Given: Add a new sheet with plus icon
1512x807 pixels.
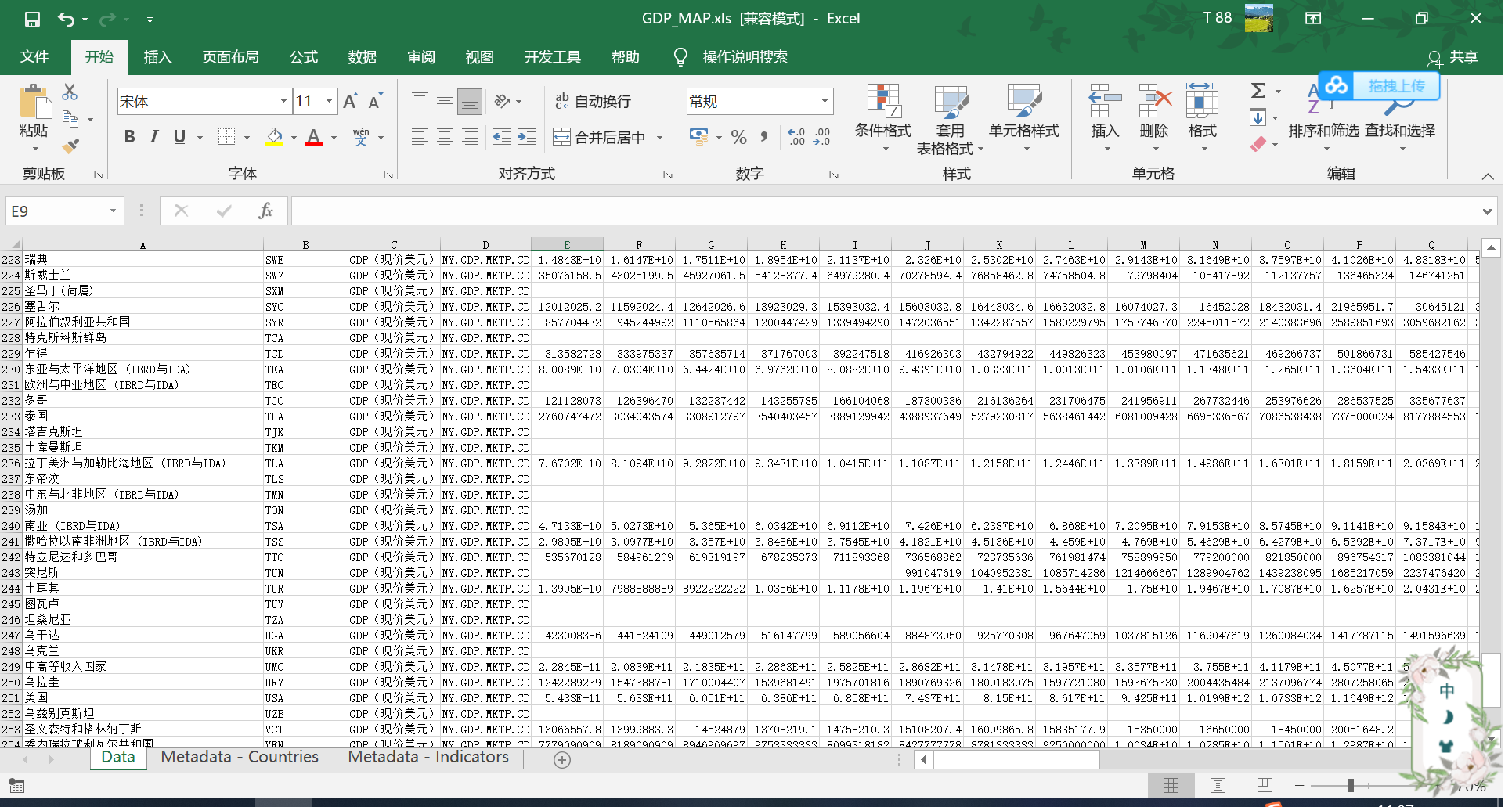Looking at the screenshot, I should tap(561, 759).
